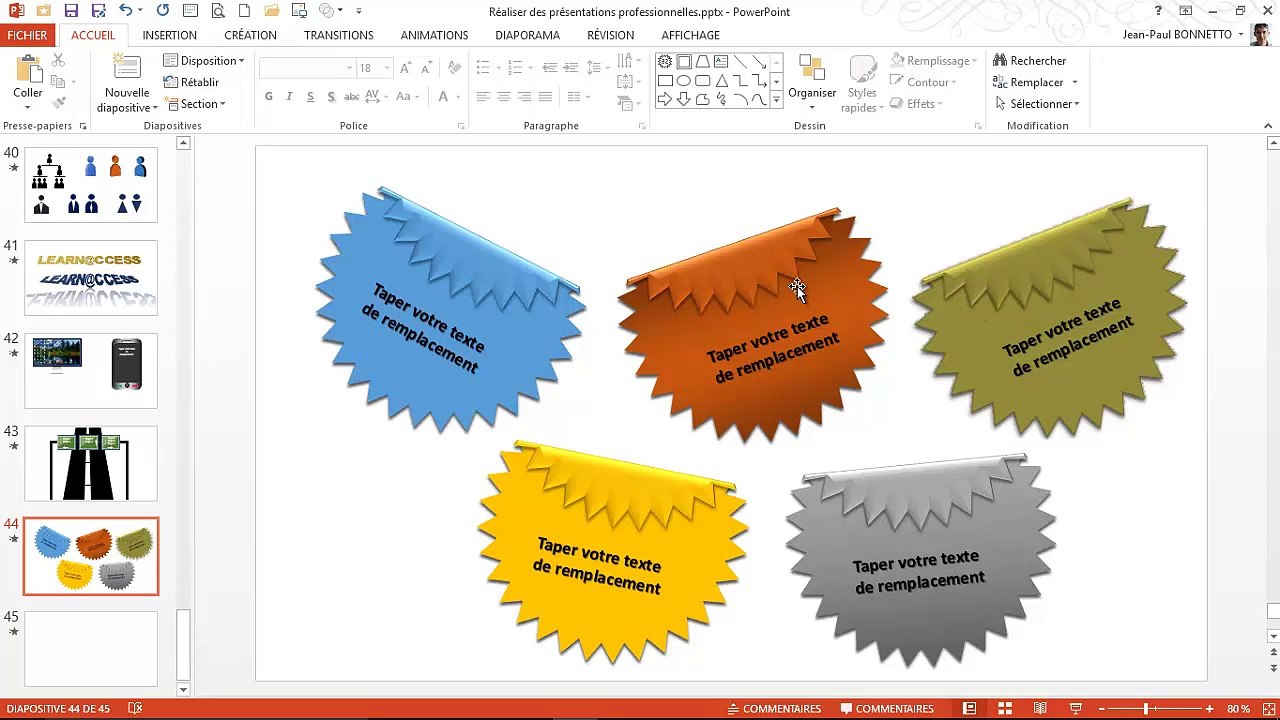This screenshot has width=1280, height=720.
Task: Toggle justify text alignment
Action: [545, 96]
